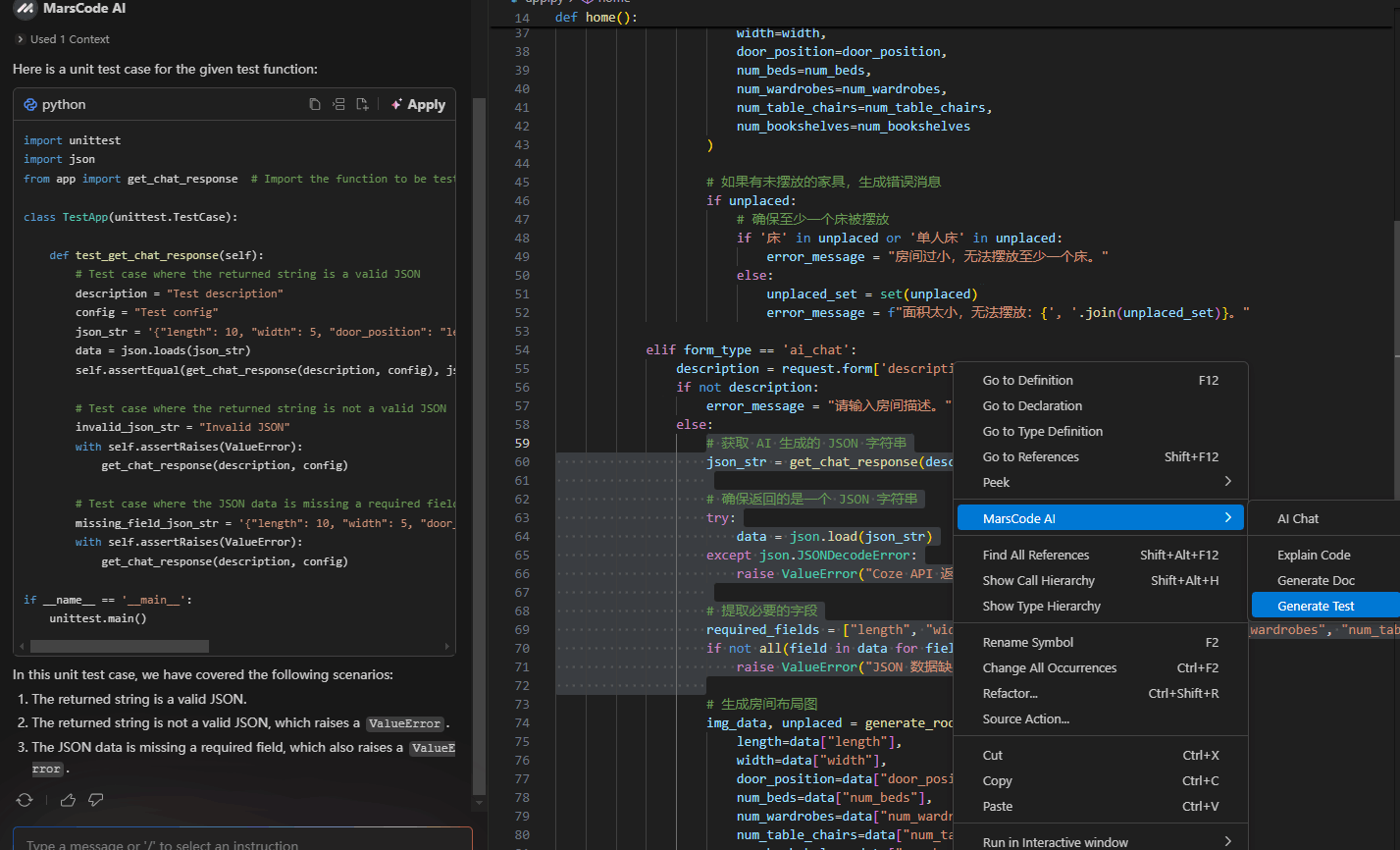
Task: Insert code at cursor icon in code block
Action: tap(338, 104)
